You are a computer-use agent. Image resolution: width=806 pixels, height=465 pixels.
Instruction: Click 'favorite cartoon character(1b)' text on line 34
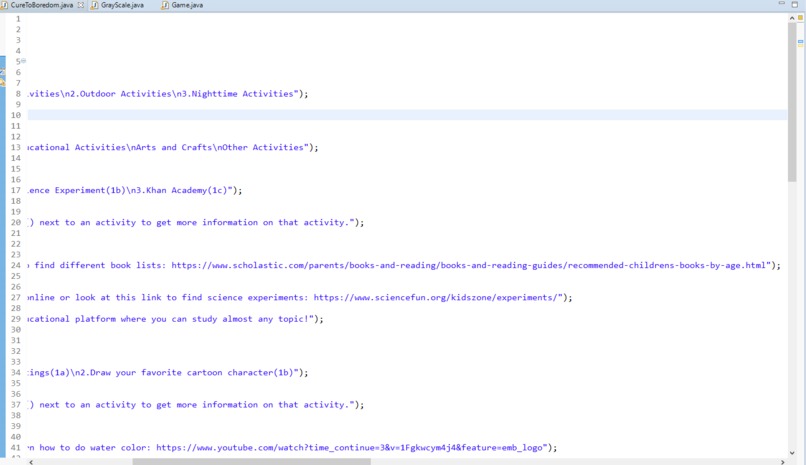coord(217,373)
